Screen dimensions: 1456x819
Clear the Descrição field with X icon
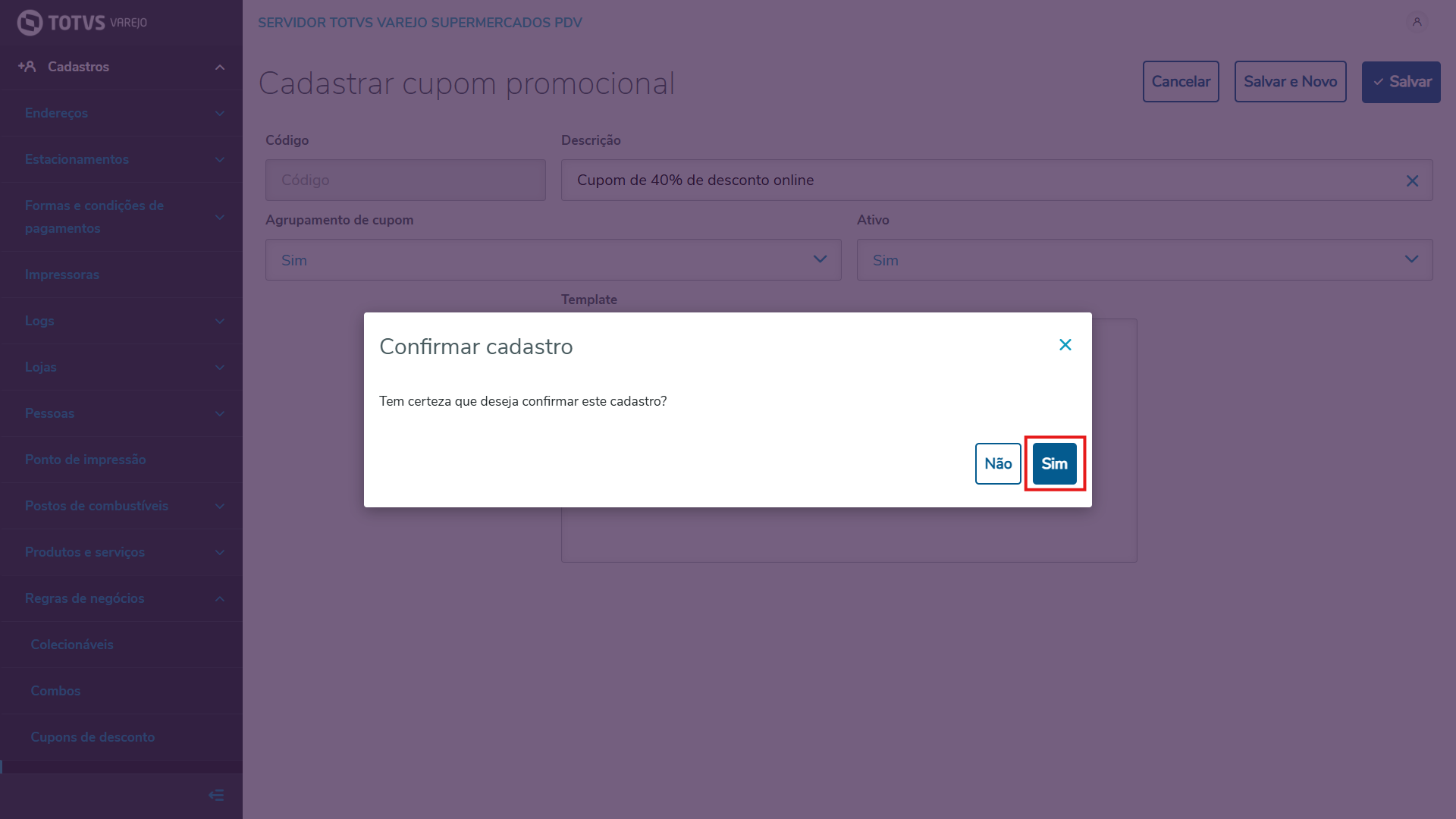pos(1412,180)
